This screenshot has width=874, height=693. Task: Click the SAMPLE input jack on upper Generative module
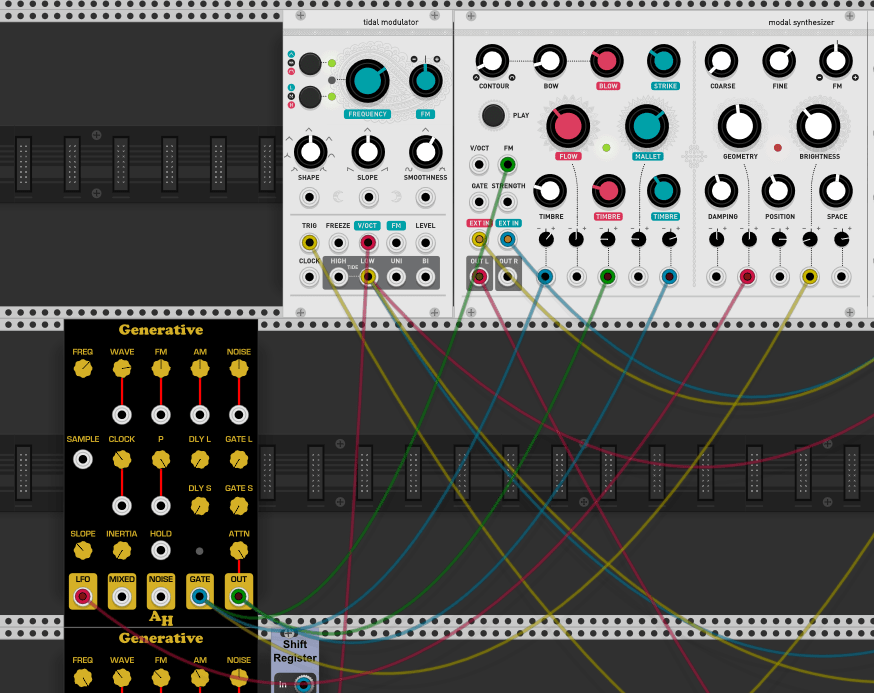coord(83,459)
